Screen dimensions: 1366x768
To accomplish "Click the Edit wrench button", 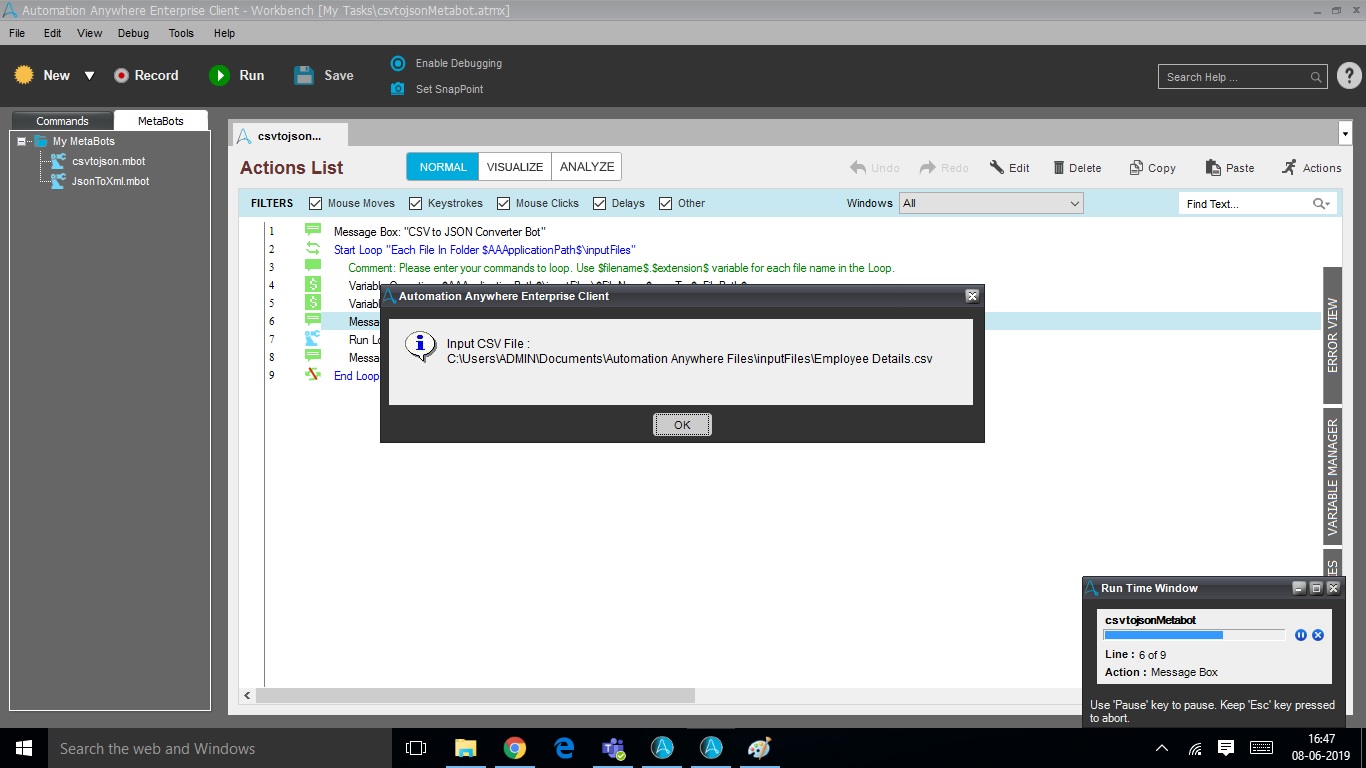I will click(x=1010, y=168).
